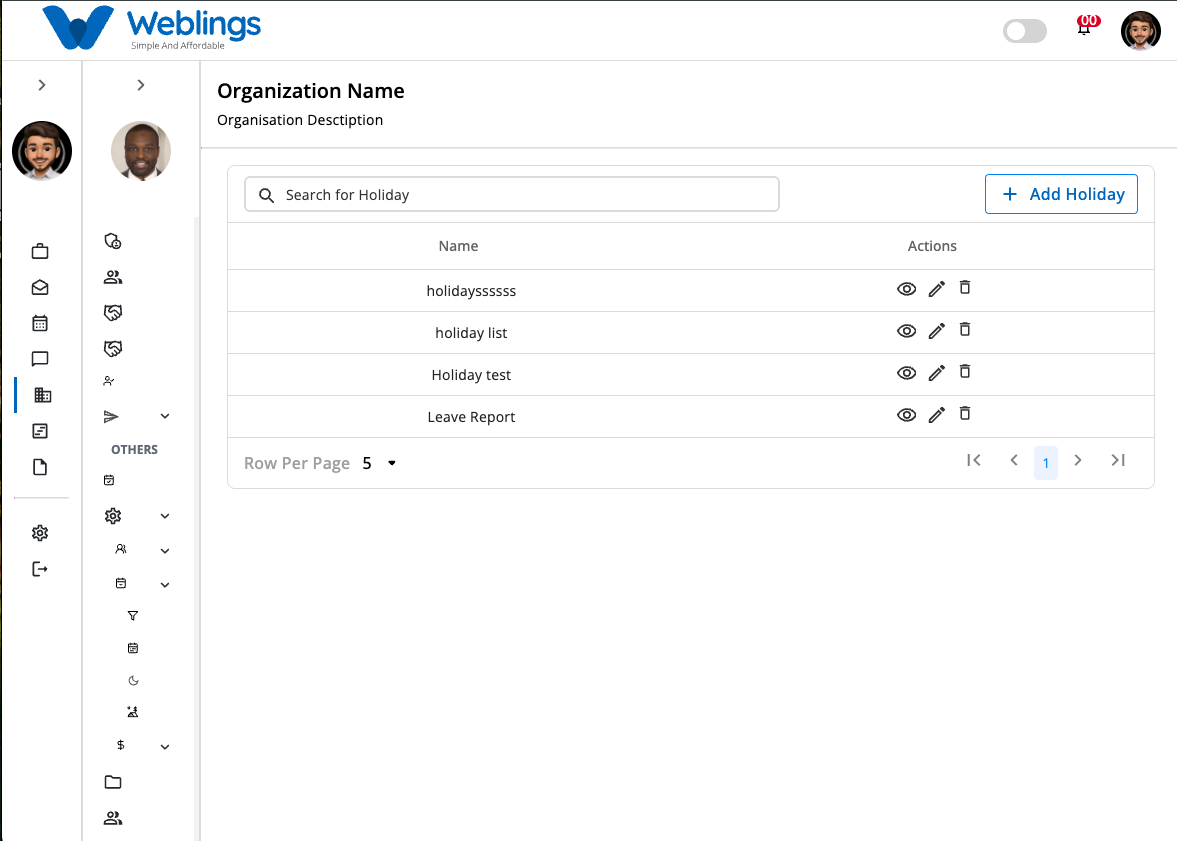Go to the next page
The width and height of the screenshot is (1177, 841).
point(1078,460)
